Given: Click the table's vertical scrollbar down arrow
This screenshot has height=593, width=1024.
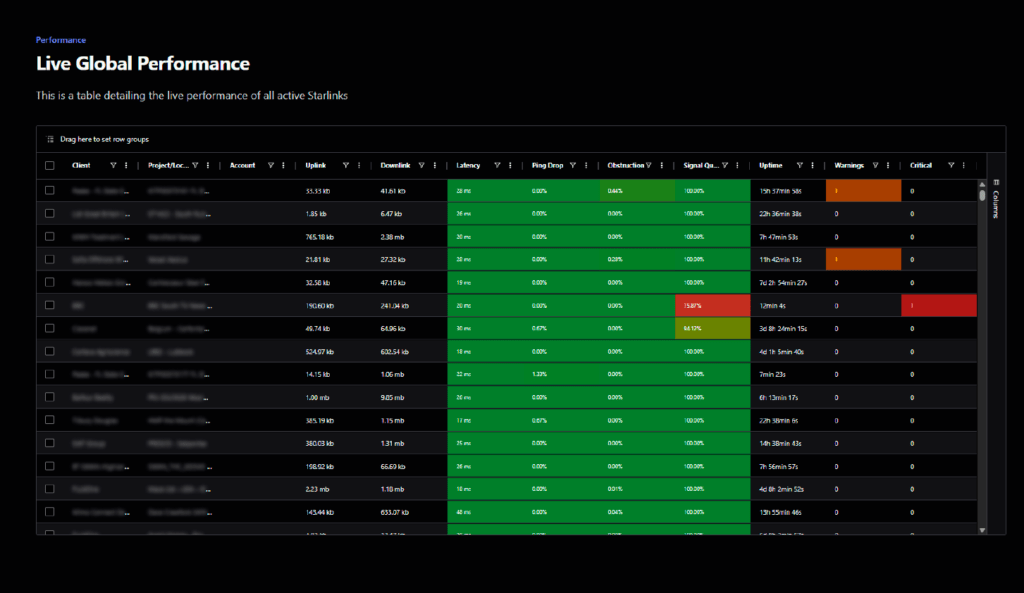Looking at the screenshot, I should 982,529.
